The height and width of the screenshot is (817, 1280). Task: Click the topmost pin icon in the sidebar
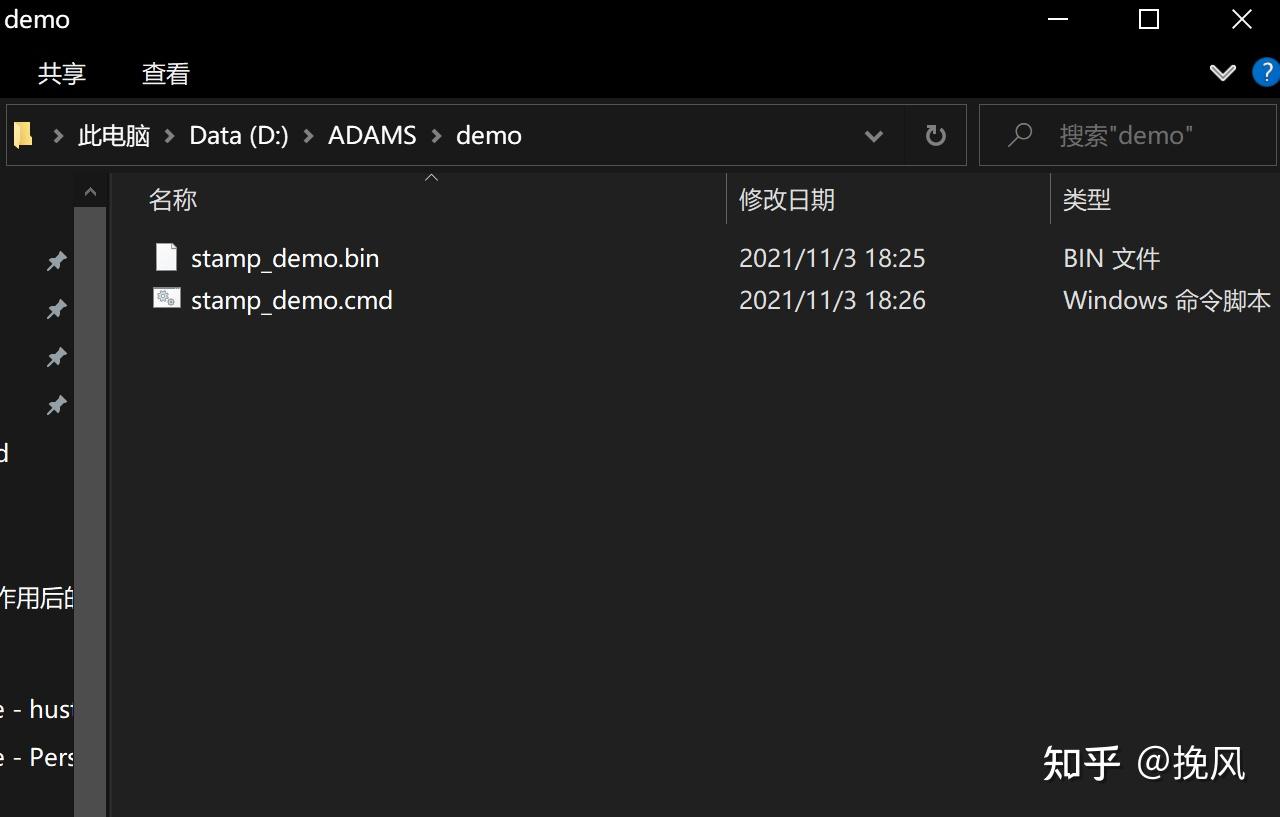[x=57, y=260]
